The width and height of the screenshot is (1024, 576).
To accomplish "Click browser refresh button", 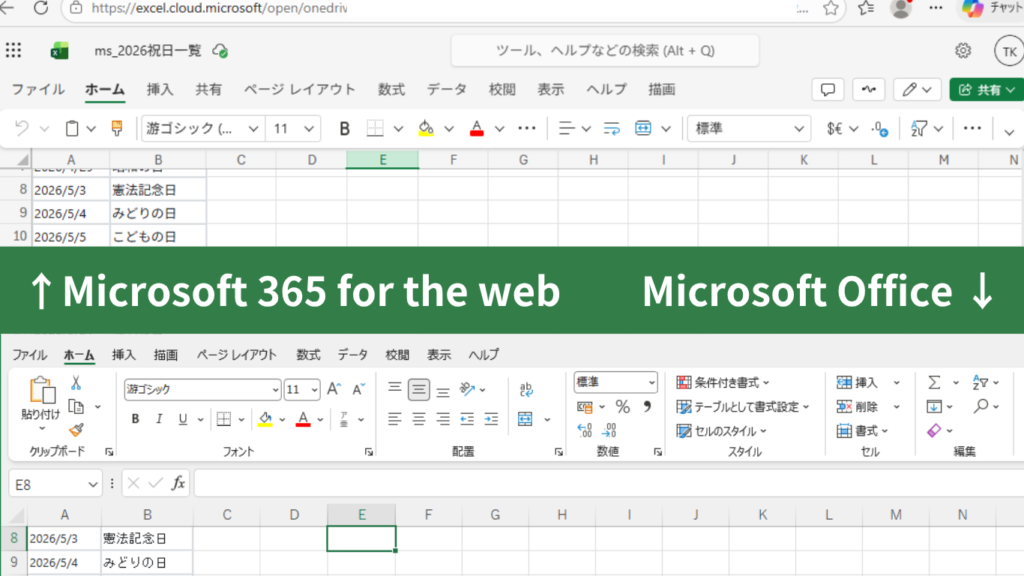I will pyautogui.click(x=40, y=8).
